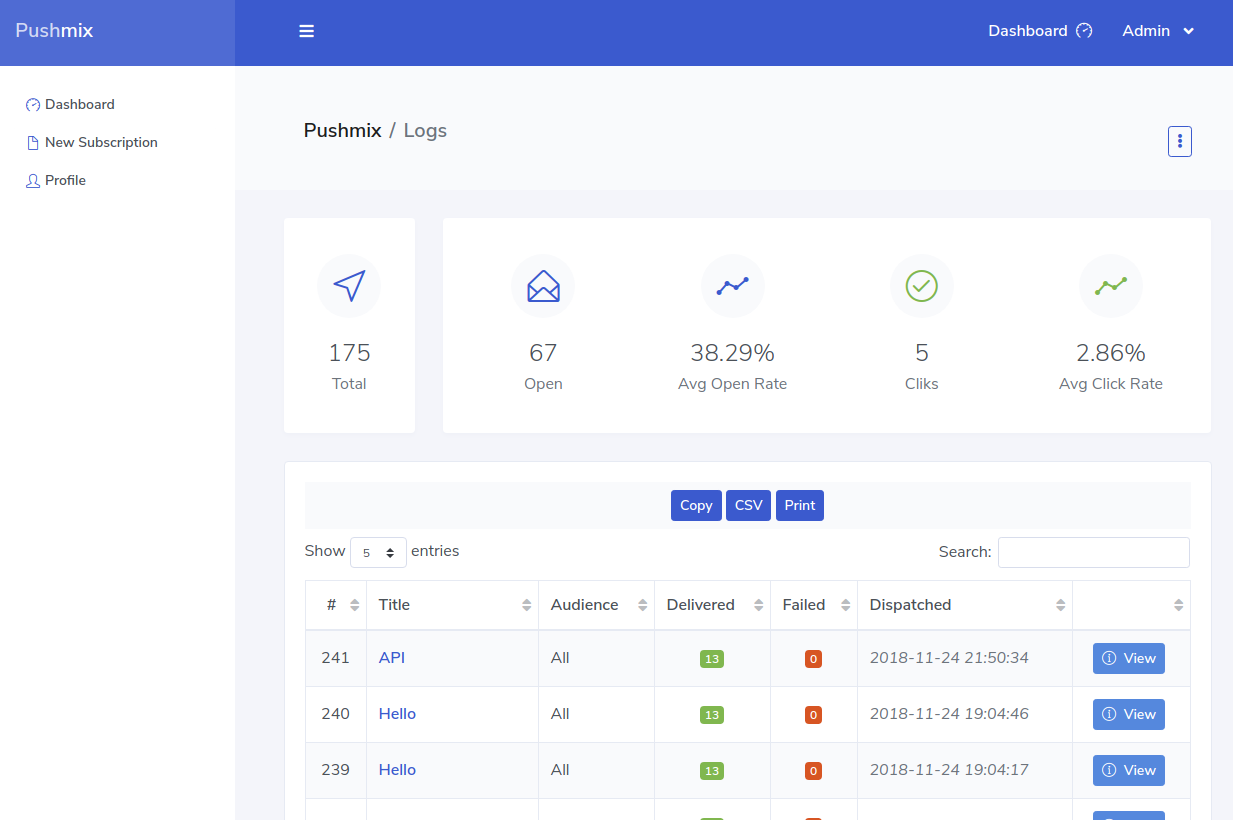The width and height of the screenshot is (1233, 820).
Task: Sort table by Dispatched column
Action: click(965, 605)
